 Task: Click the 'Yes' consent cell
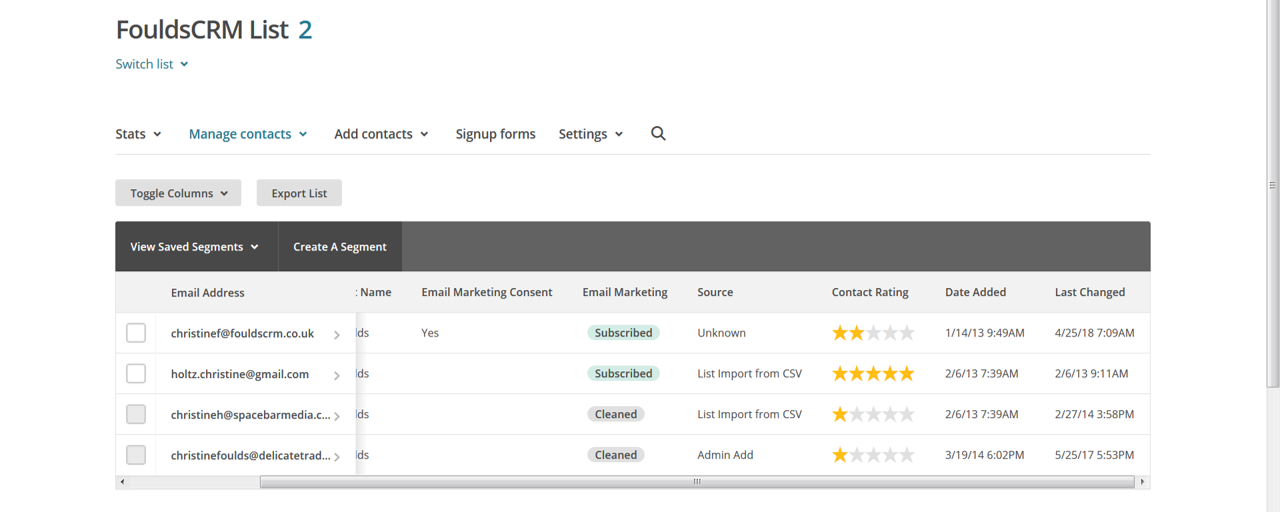click(430, 333)
